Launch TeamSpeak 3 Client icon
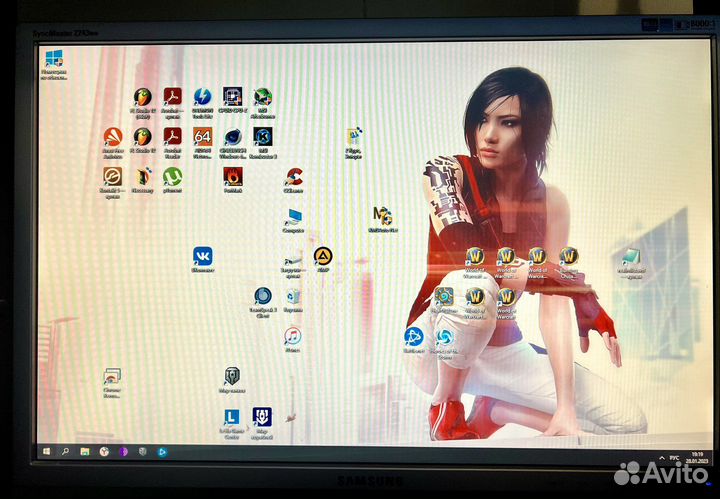 (263, 297)
